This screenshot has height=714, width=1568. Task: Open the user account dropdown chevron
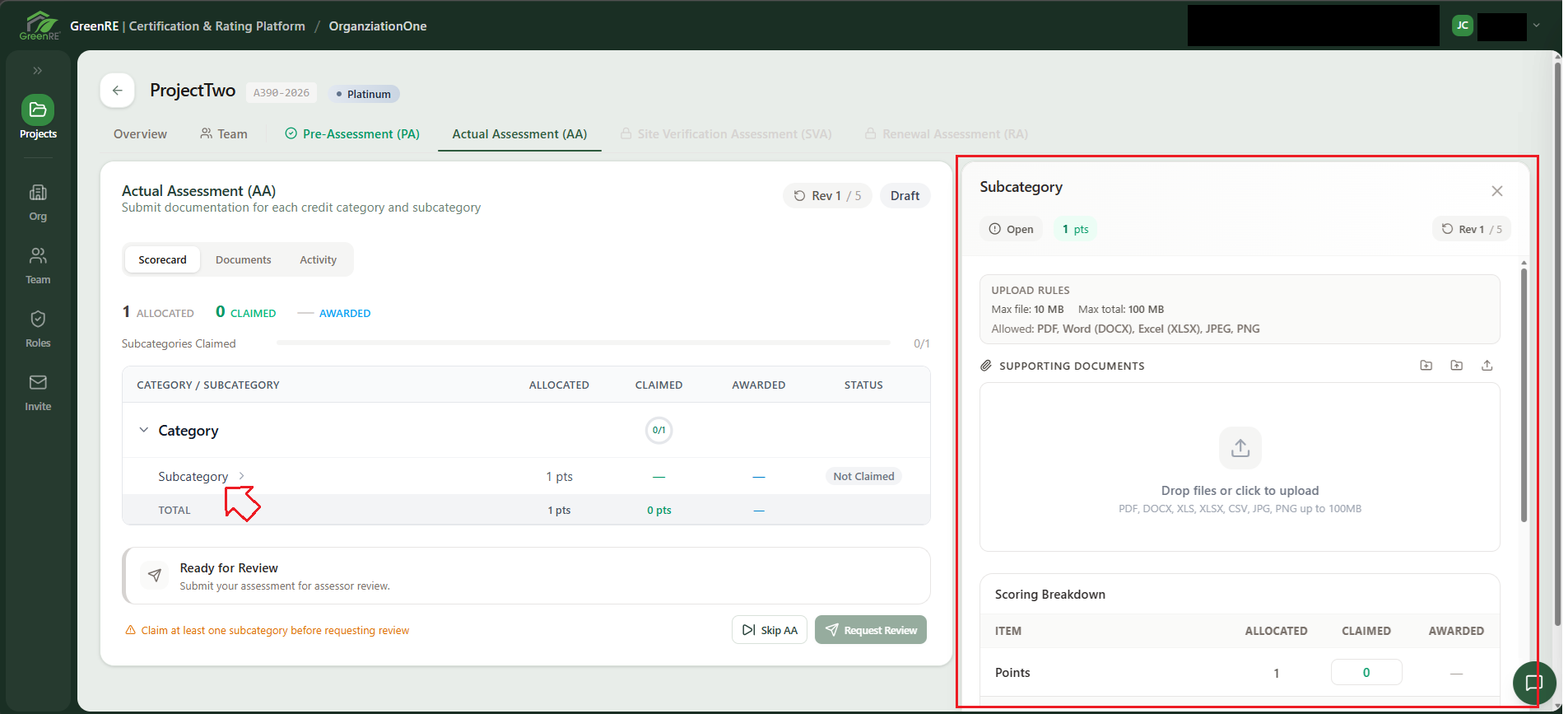(x=1536, y=26)
